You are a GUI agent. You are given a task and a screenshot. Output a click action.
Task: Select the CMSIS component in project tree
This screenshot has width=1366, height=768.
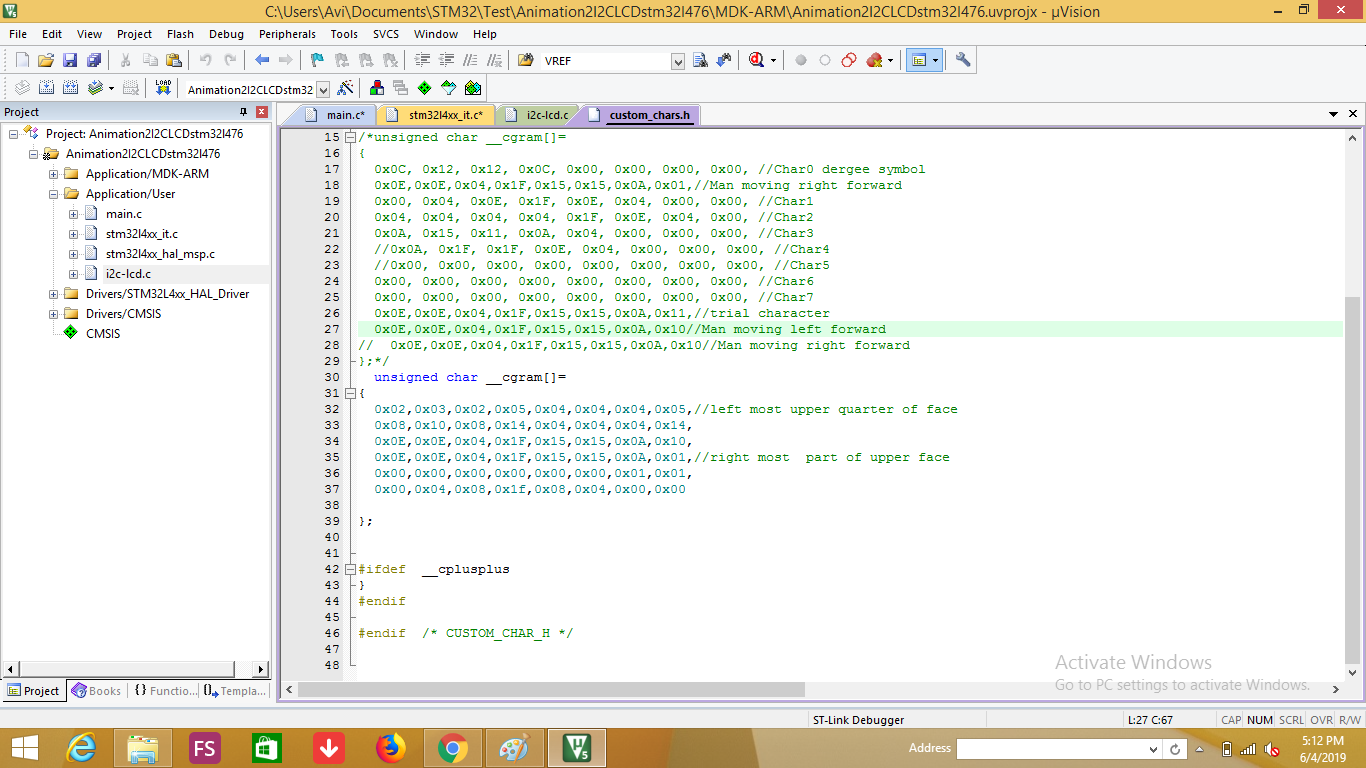pyautogui.click(x=102, y=334)
